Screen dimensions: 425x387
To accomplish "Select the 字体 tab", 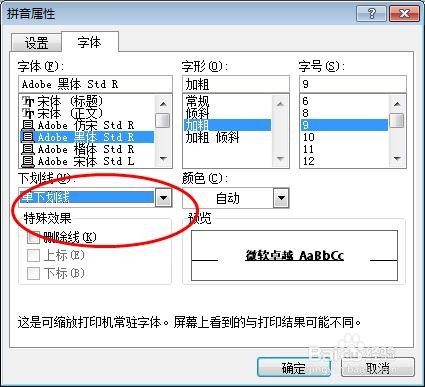I will pos(89,42).
